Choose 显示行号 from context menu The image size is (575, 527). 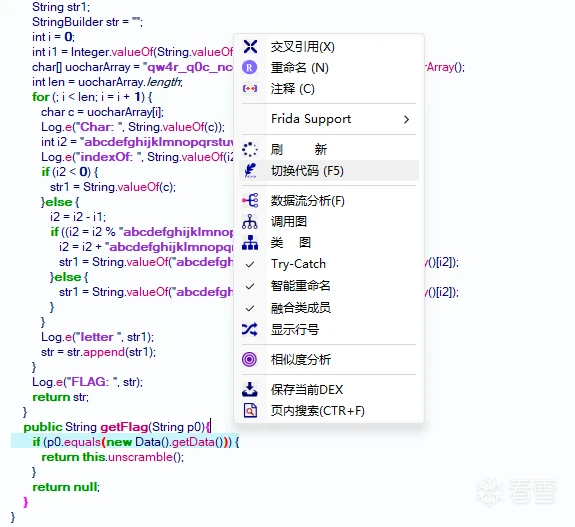pos(329,329)
